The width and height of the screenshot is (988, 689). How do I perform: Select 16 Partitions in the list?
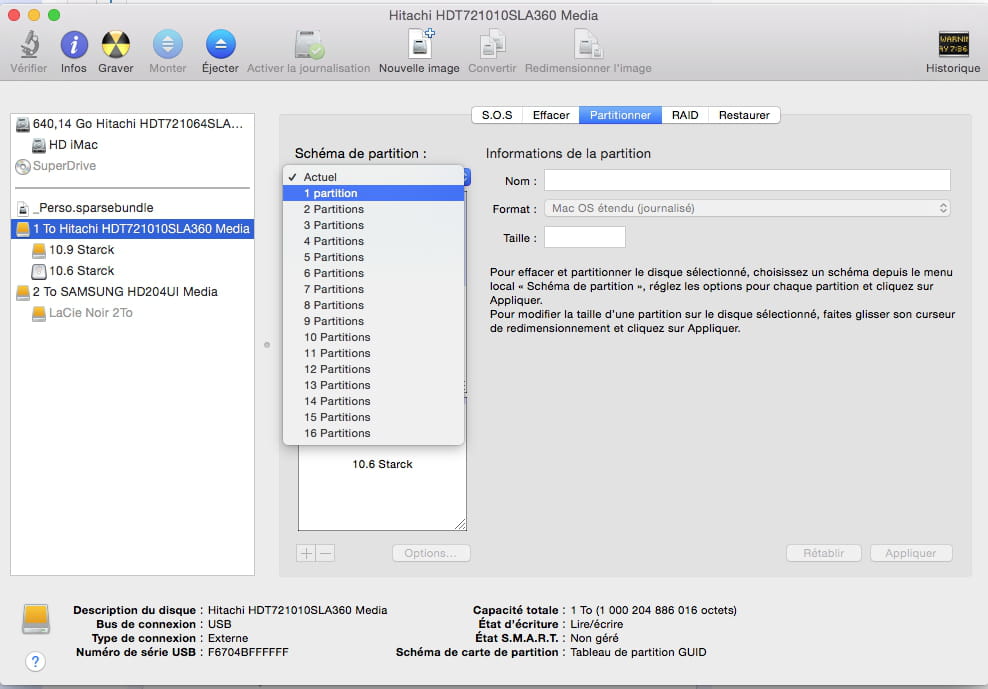click(x=337, y=433)
